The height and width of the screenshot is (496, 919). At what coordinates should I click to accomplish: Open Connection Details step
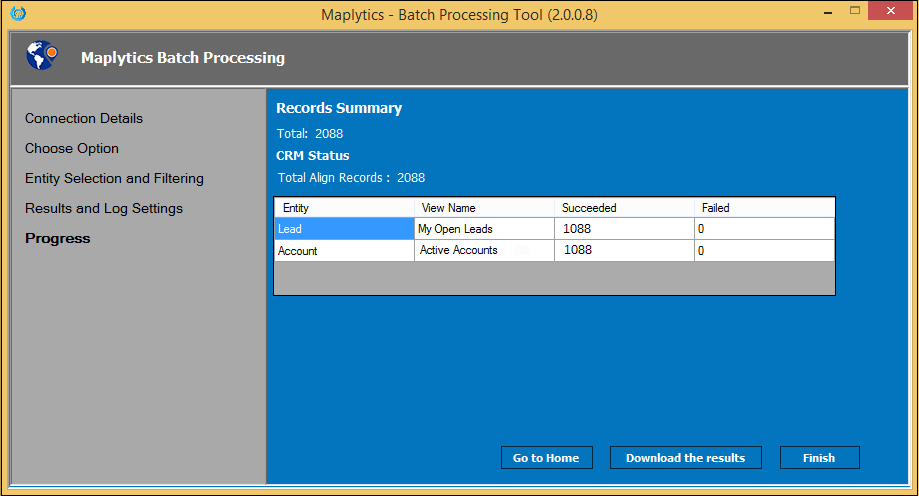(x=84, y=118)
